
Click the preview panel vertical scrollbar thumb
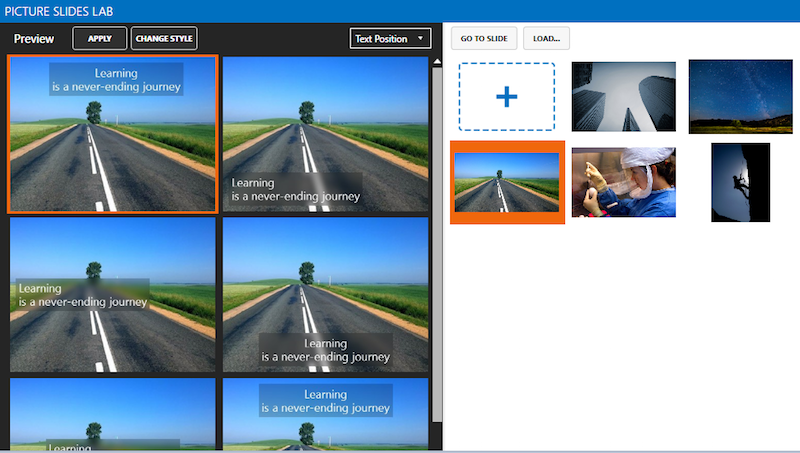pyautogui.click(x=436, y=240)
